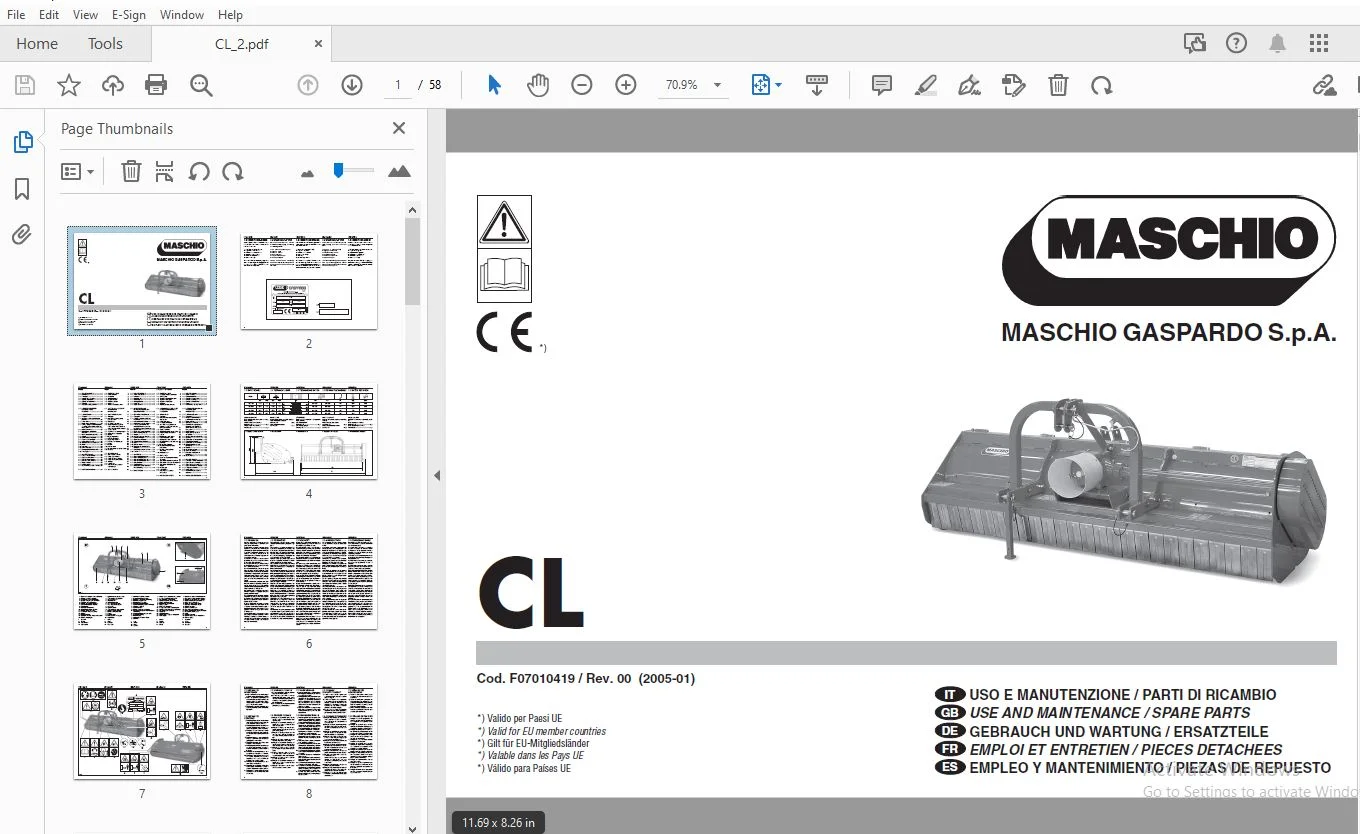Image resolution: width=1360 pixels, height=834 pixels.
Task: Open the zoom level dropdown
Action: point(717,86)
